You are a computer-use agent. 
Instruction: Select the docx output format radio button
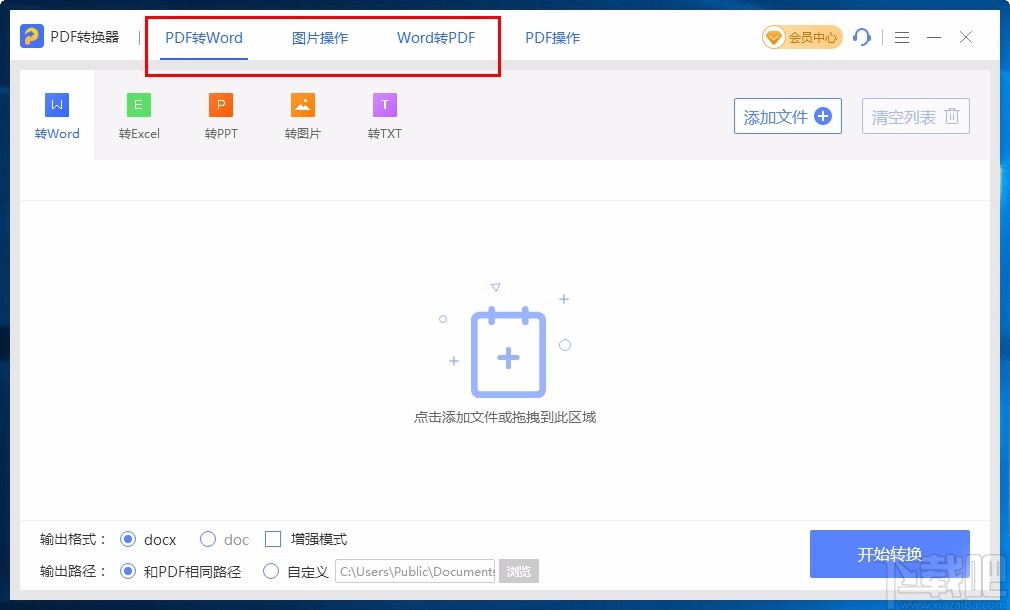tap(128, 539)
